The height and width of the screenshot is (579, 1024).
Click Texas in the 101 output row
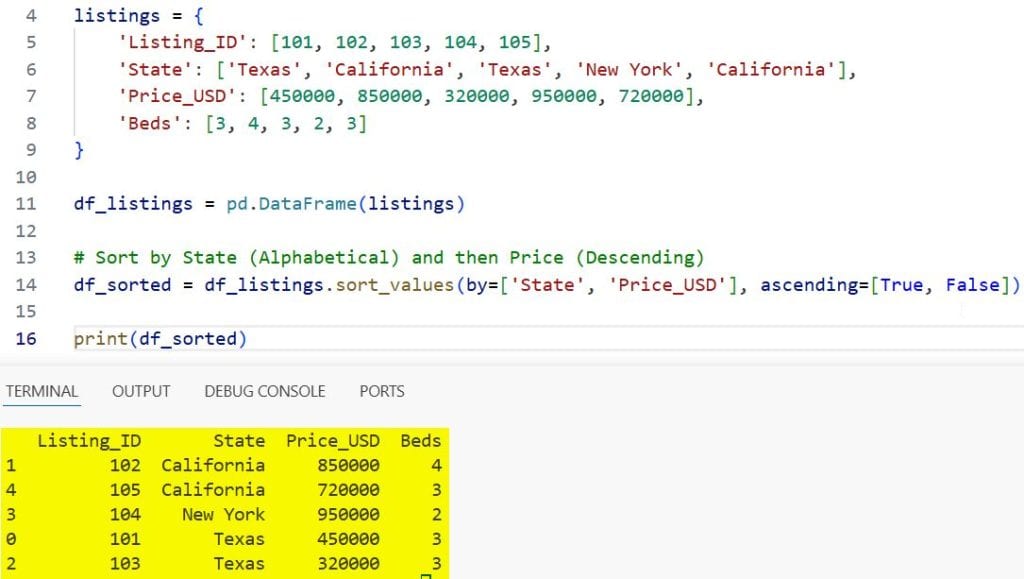(x=239, y=539)
